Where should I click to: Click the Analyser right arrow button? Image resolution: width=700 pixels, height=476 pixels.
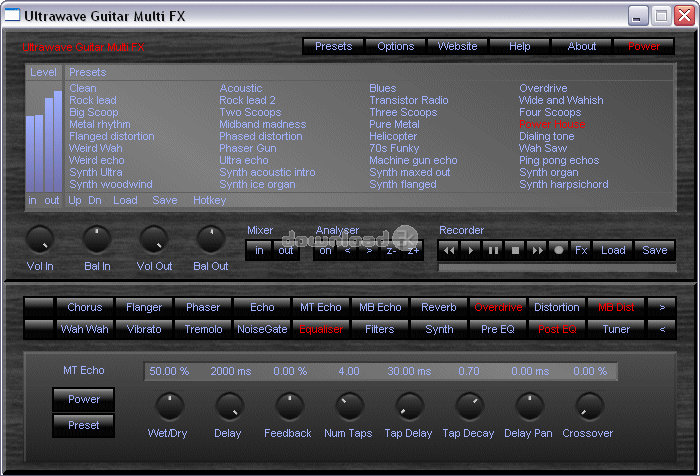coord(369,251)
